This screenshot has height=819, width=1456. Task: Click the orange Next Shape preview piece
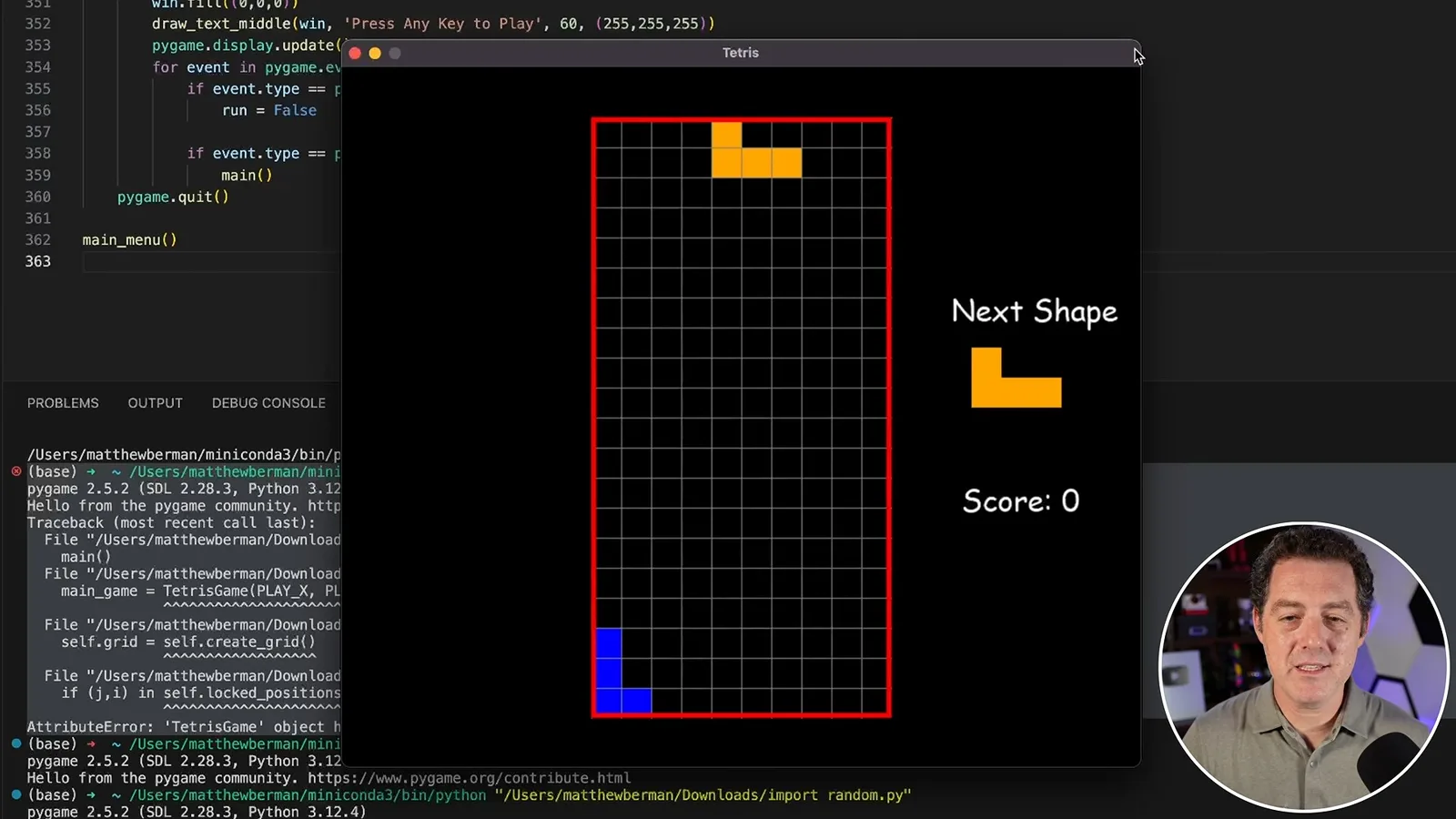(x=1016, y=391)
